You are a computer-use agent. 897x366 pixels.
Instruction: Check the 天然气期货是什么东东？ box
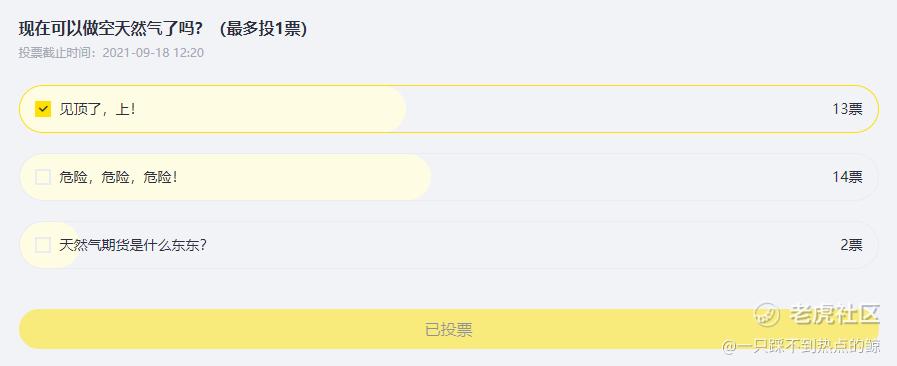pos(43,245)
